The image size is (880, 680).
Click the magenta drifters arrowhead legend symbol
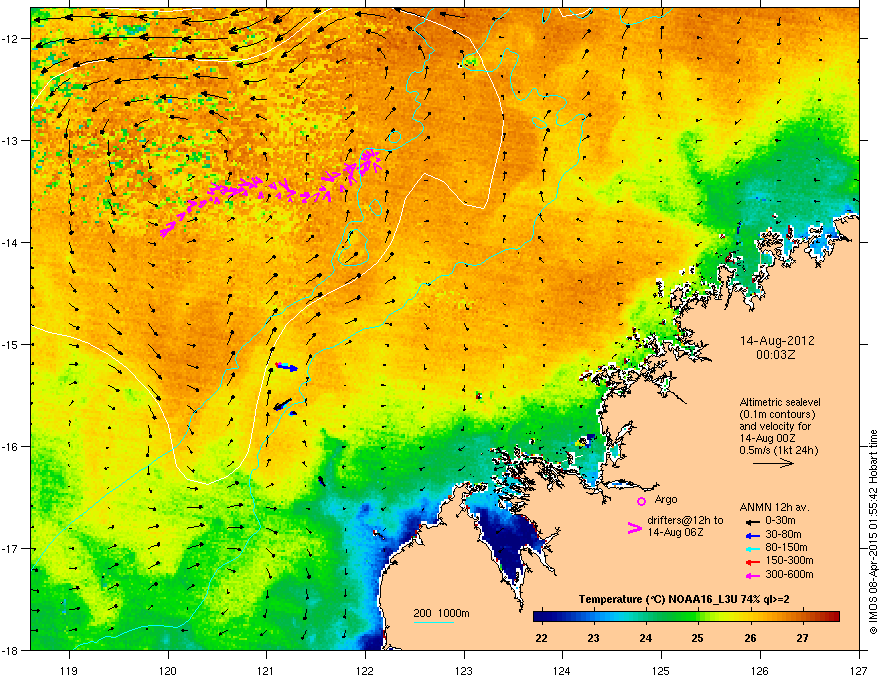pos(635,528)
